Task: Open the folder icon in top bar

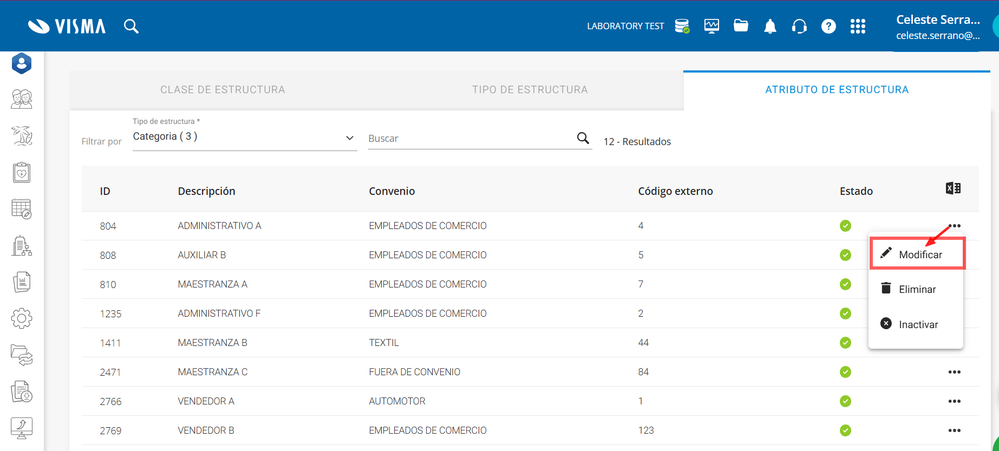Action: 741,26
